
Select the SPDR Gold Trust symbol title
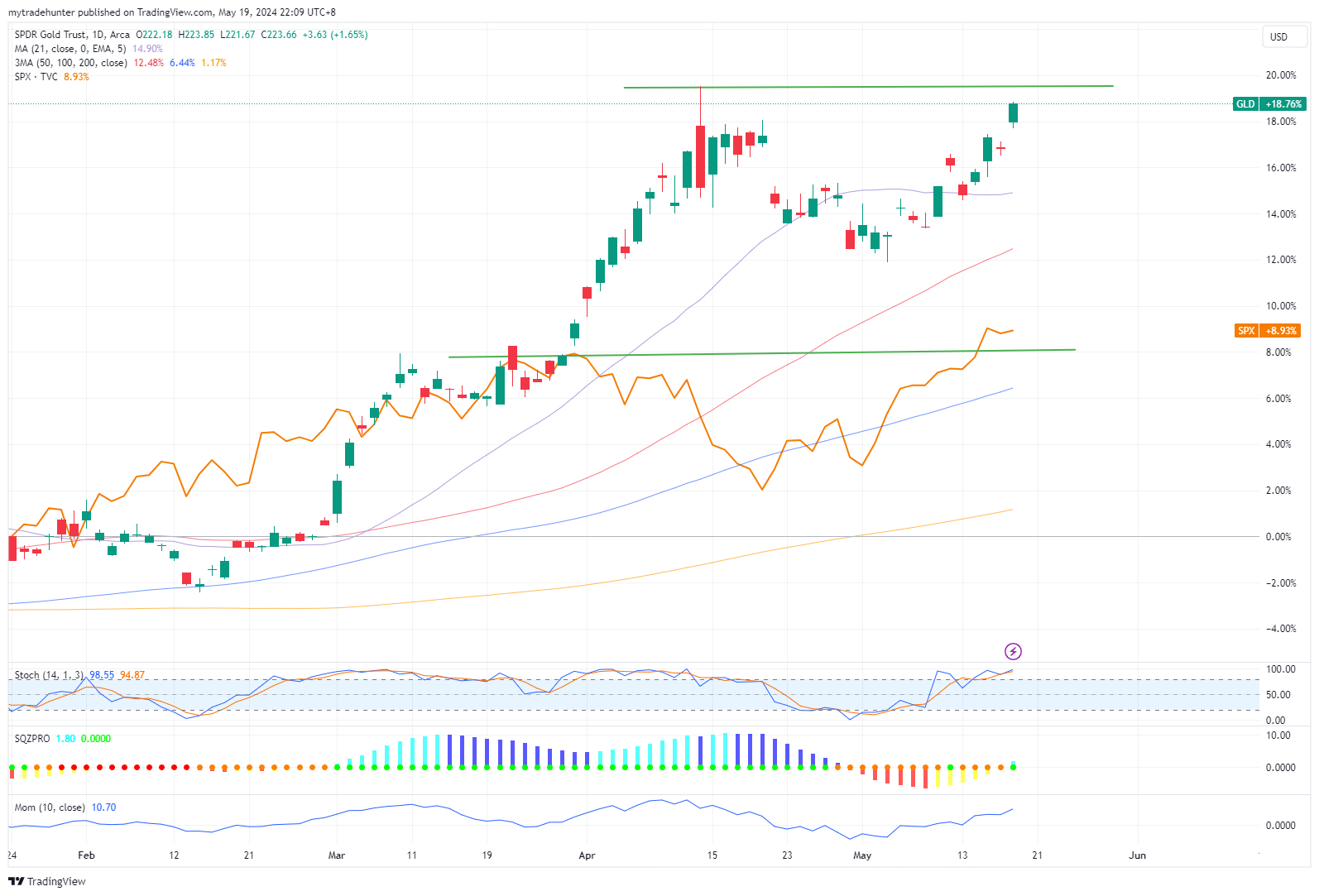tap(72, 35)
